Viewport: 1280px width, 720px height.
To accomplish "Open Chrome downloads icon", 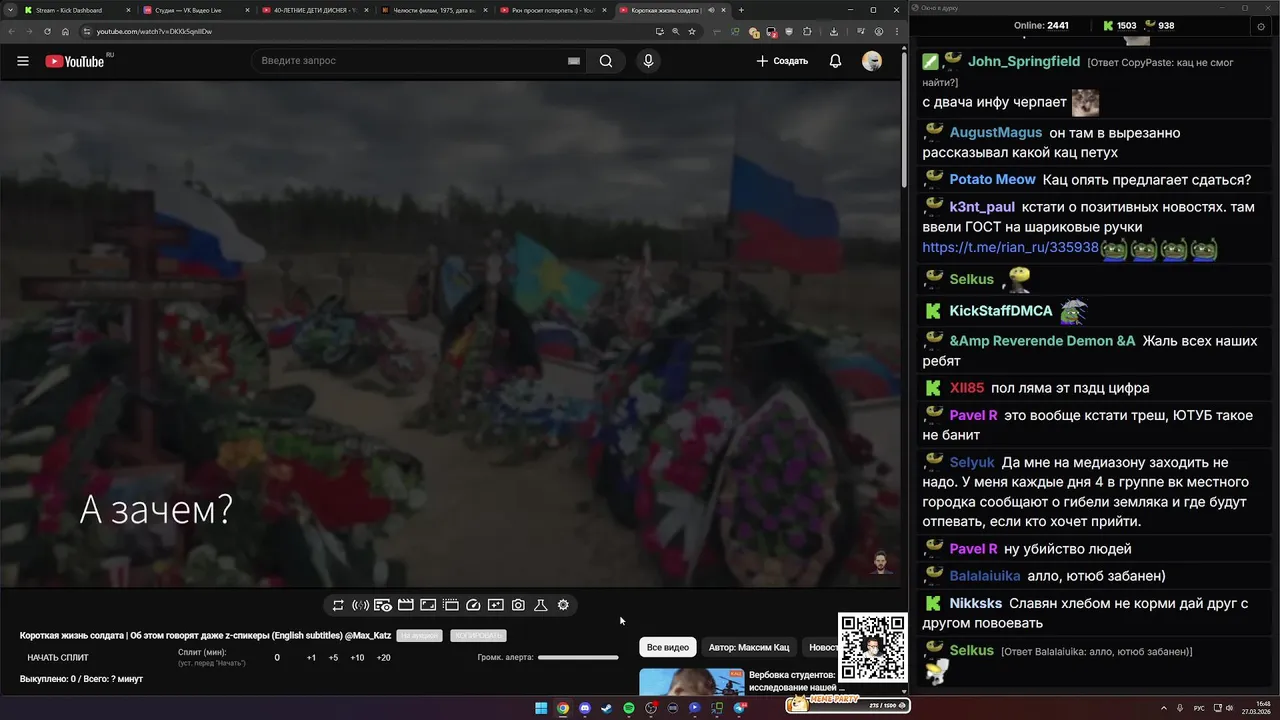I will [834, 31].
